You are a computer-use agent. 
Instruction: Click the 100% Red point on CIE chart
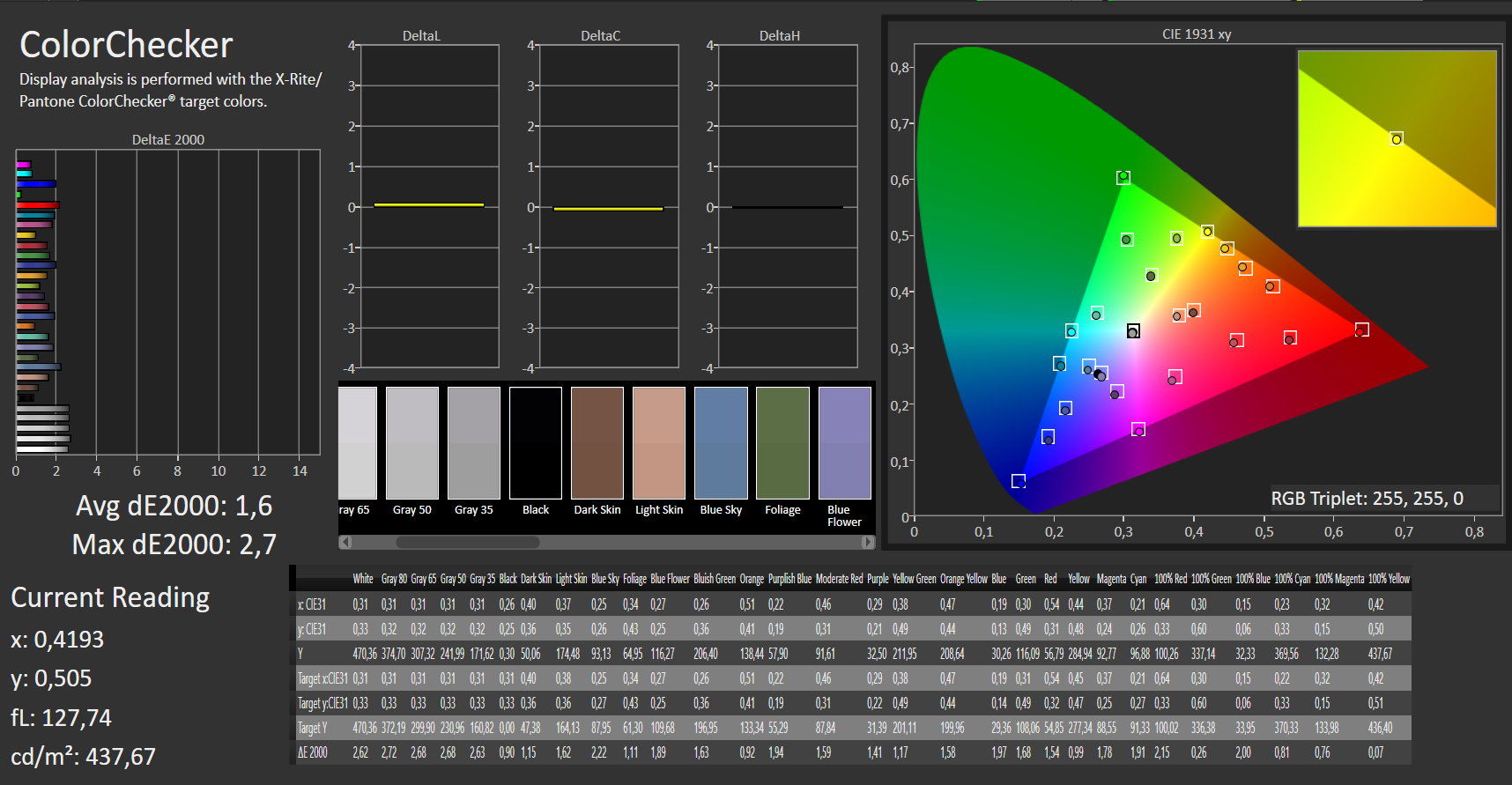[1361, 330]
